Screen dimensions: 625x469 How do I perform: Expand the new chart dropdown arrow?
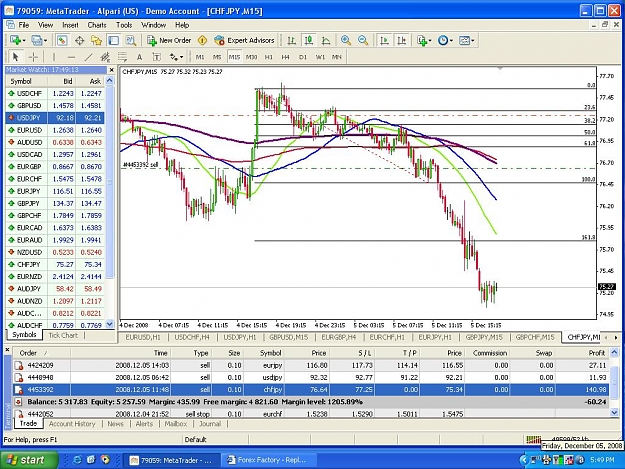[x=24, y=40]
